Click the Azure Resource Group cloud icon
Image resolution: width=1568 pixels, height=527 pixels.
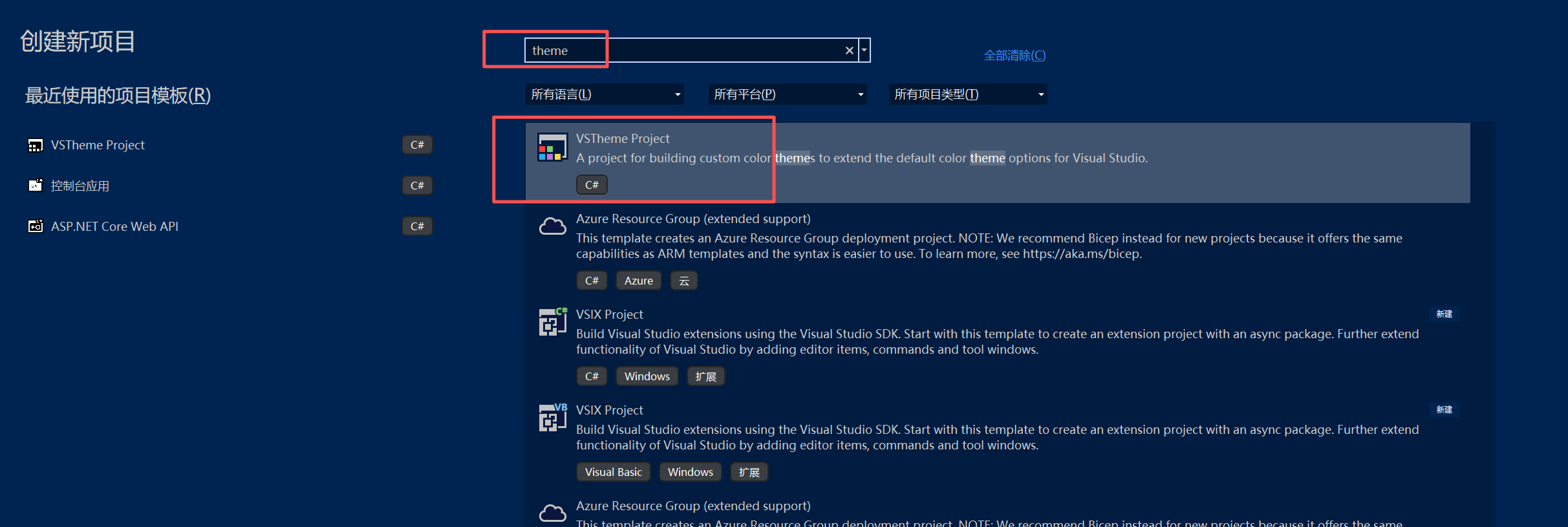552,226
